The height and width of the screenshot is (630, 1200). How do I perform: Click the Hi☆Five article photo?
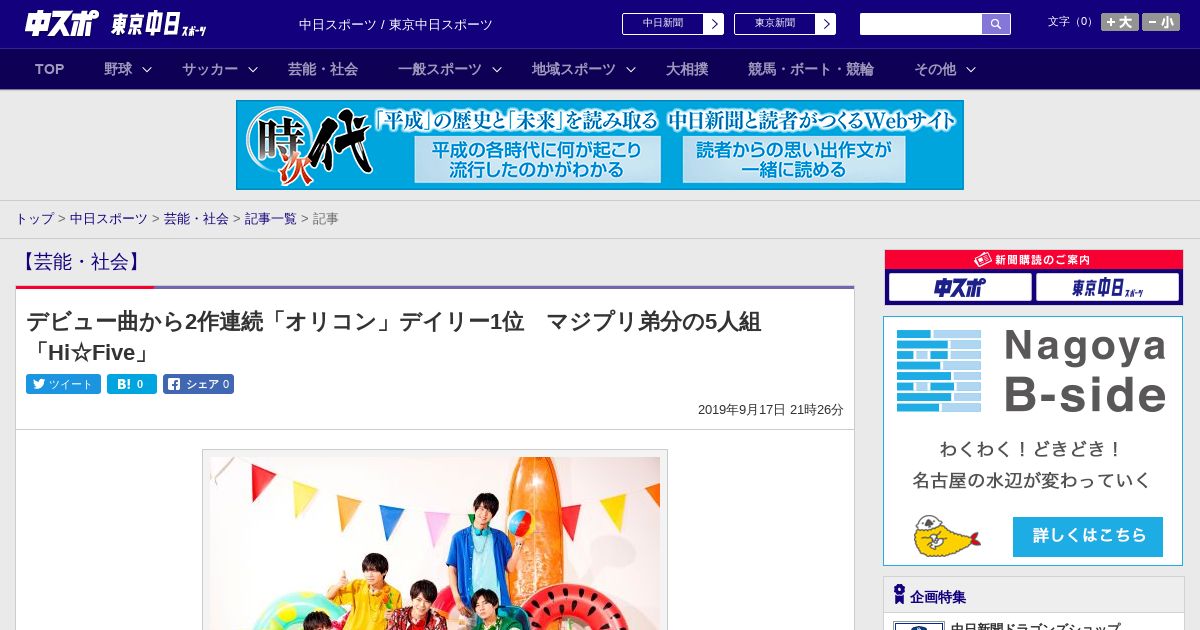pos(435,543)
